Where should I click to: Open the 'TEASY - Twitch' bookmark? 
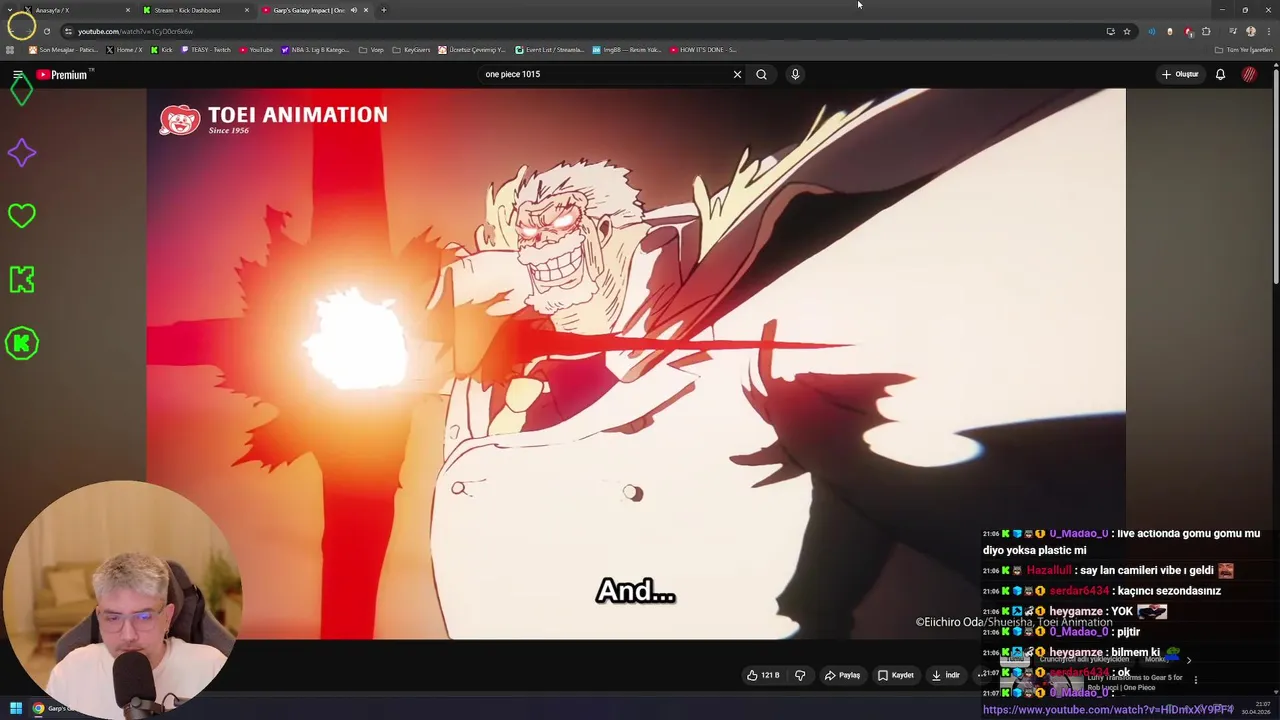coord(206,49)
